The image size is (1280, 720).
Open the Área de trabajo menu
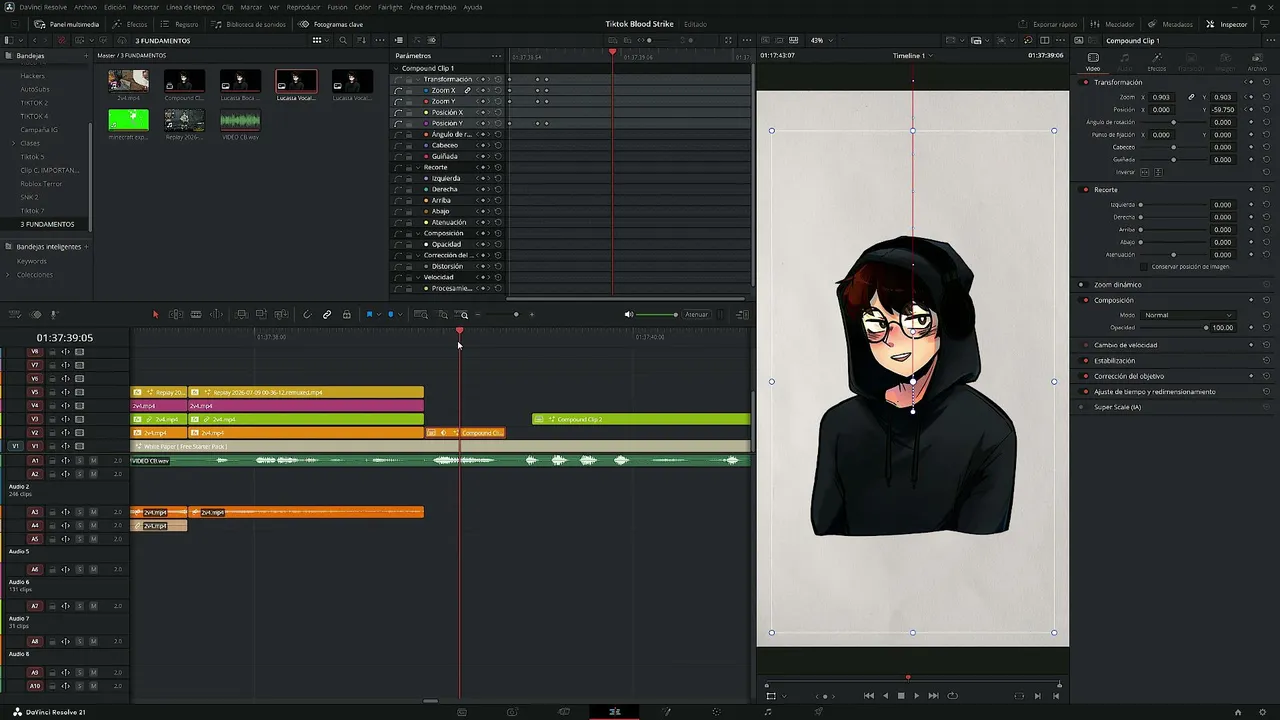point(432,7)
